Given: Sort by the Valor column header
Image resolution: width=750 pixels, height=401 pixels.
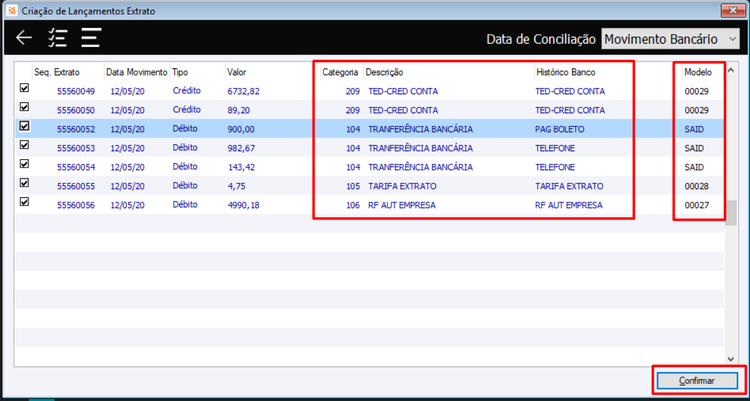Looking at the screenshot, I should 236,72.
